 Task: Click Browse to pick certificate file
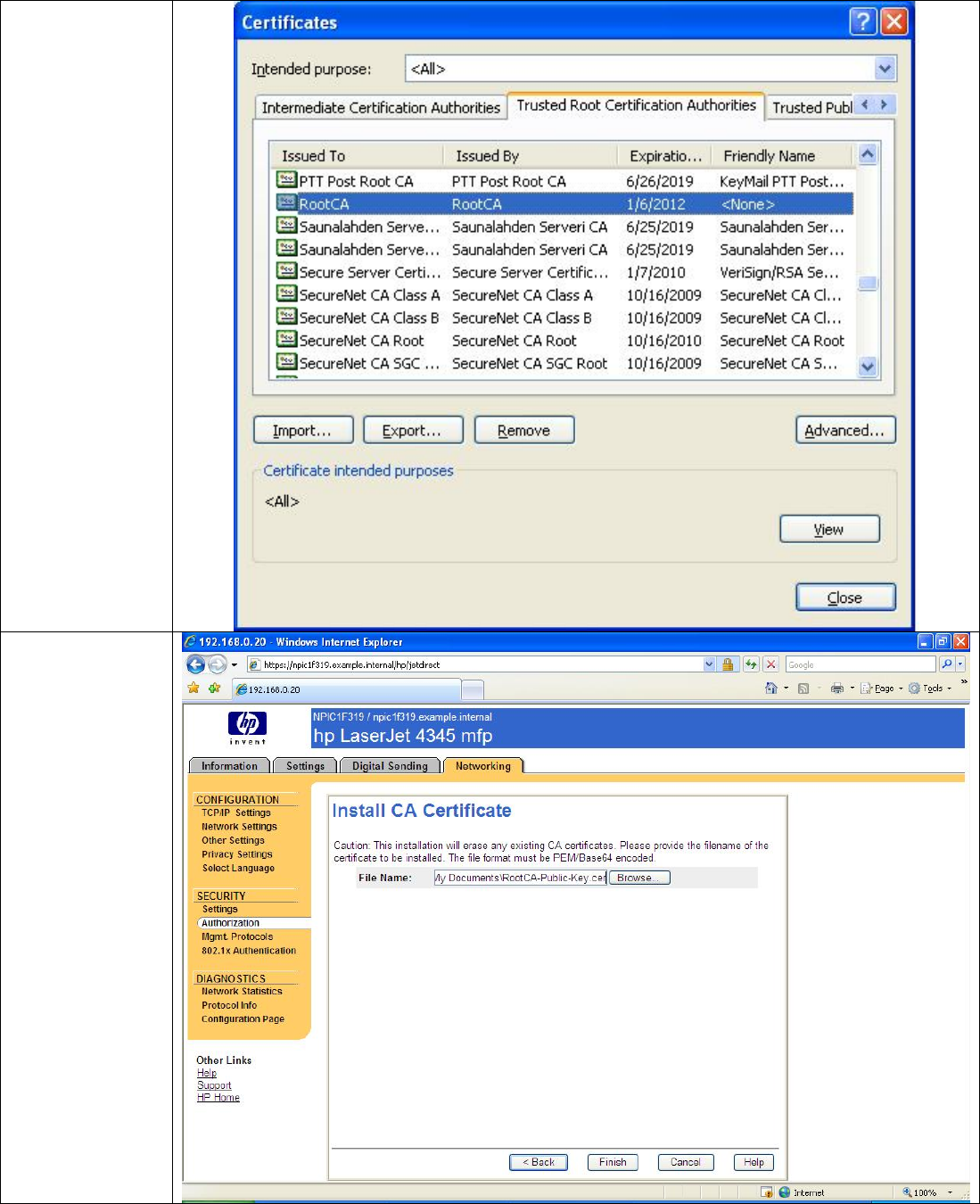(x=639, y=878)
